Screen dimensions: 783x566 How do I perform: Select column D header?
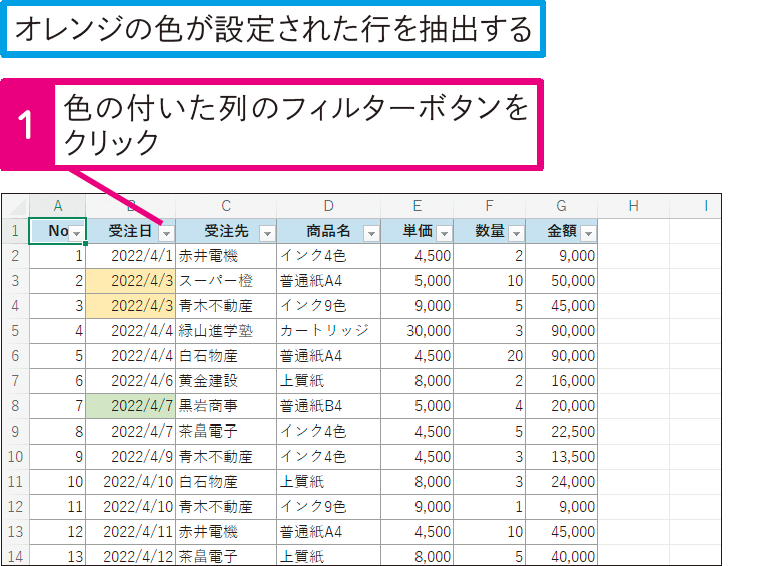(x=329, y=206)
